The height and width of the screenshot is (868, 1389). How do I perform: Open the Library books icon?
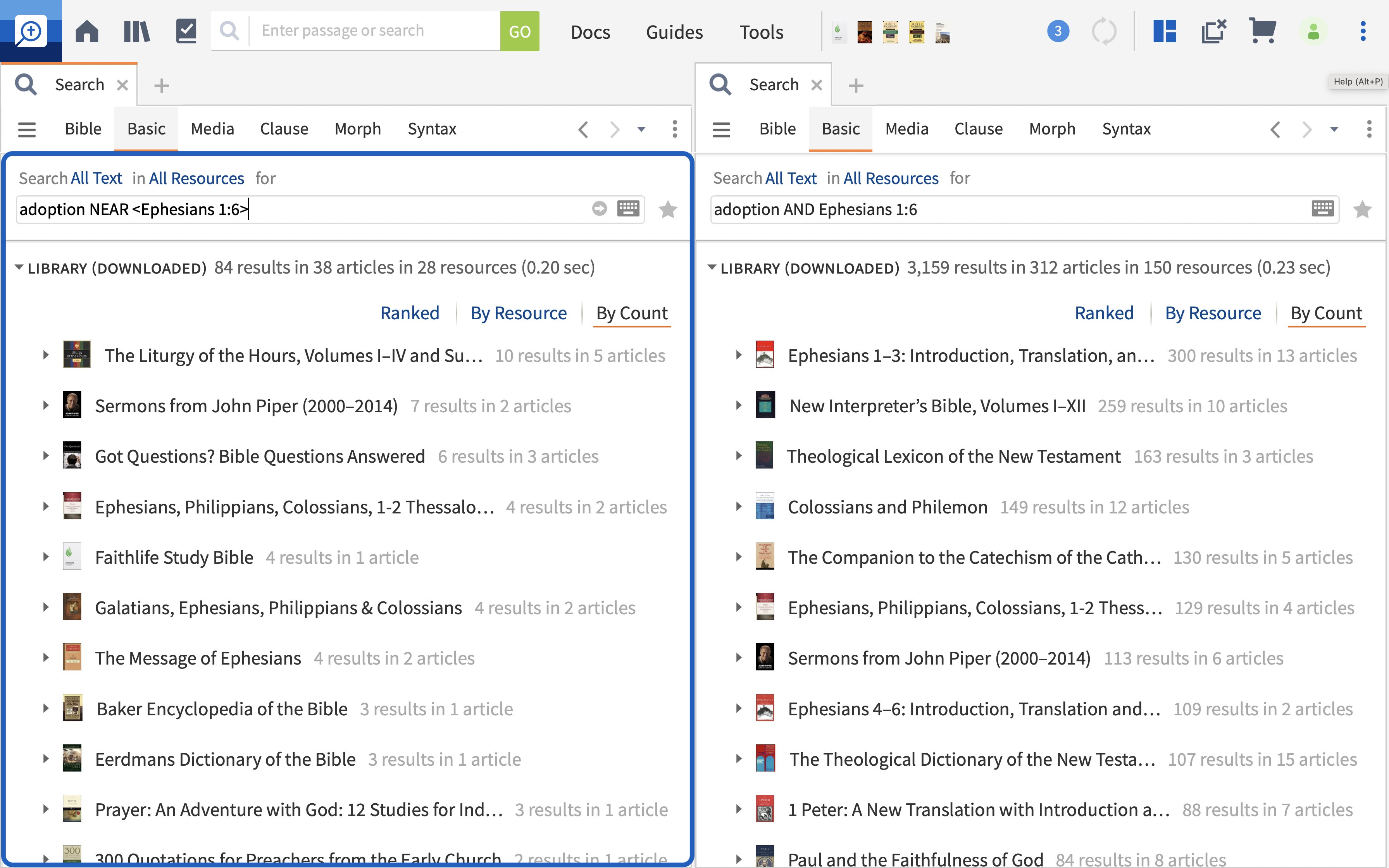(136, 31)
